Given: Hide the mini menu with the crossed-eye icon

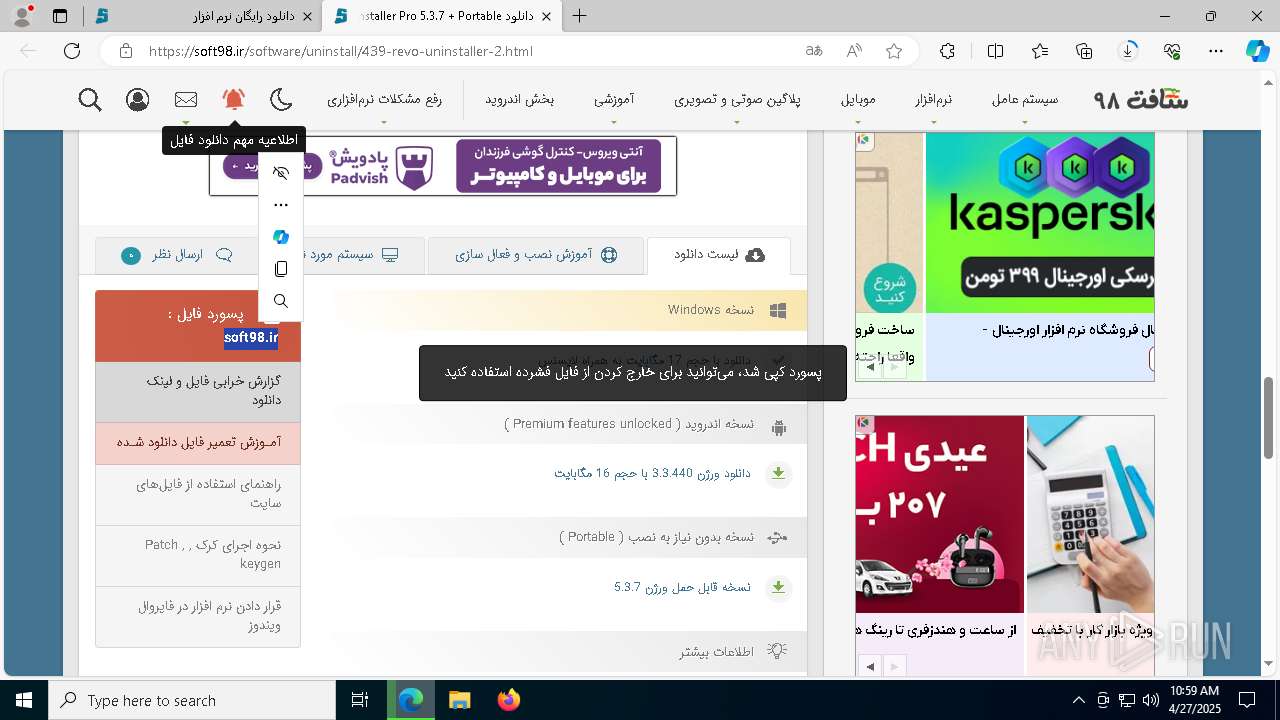Looking at the screenshot, I should pos(281,173).
